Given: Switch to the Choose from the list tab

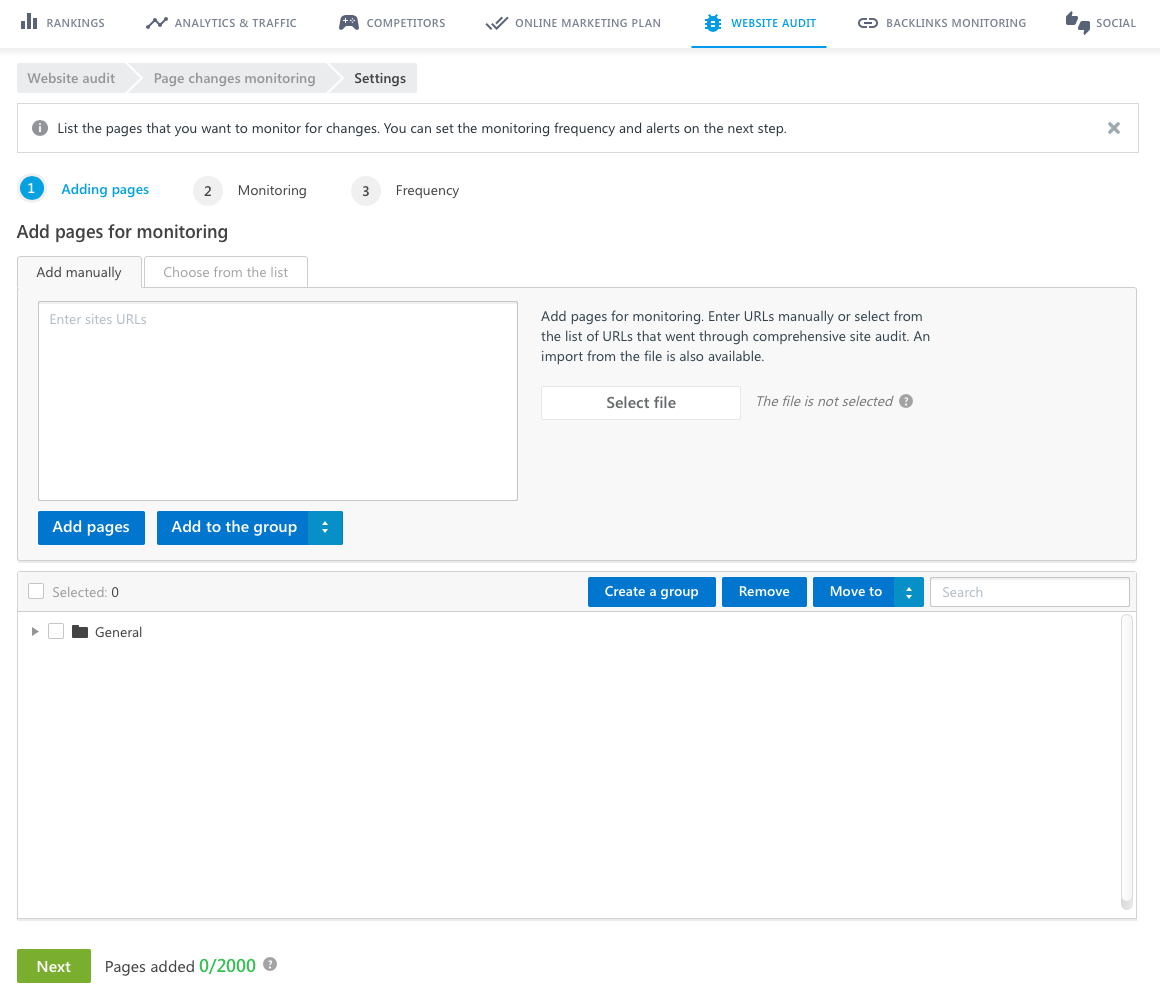Looking at the screenshot, I should coord(226,272).
